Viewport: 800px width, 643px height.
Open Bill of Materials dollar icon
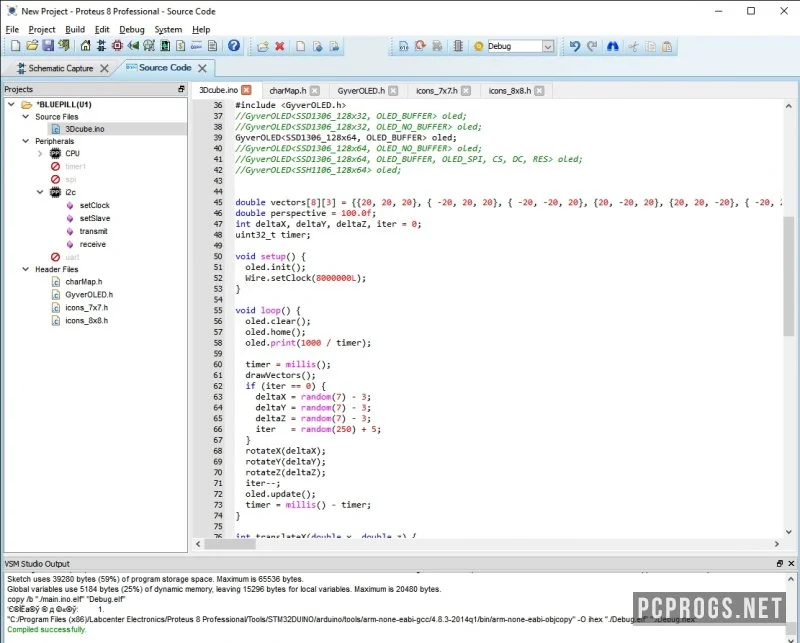coord(181,46)
